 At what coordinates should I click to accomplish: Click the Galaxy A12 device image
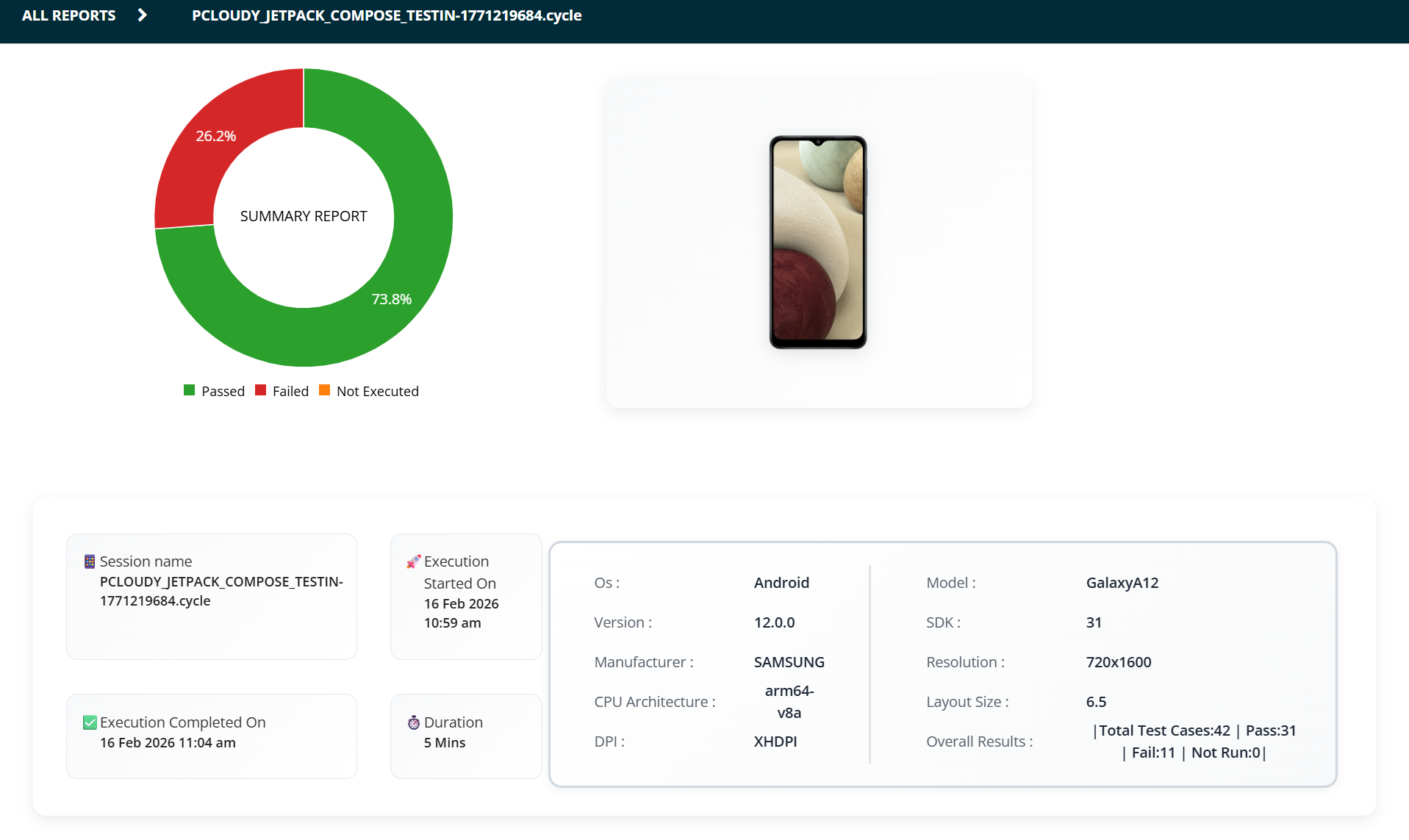click(x=818, y=242)
